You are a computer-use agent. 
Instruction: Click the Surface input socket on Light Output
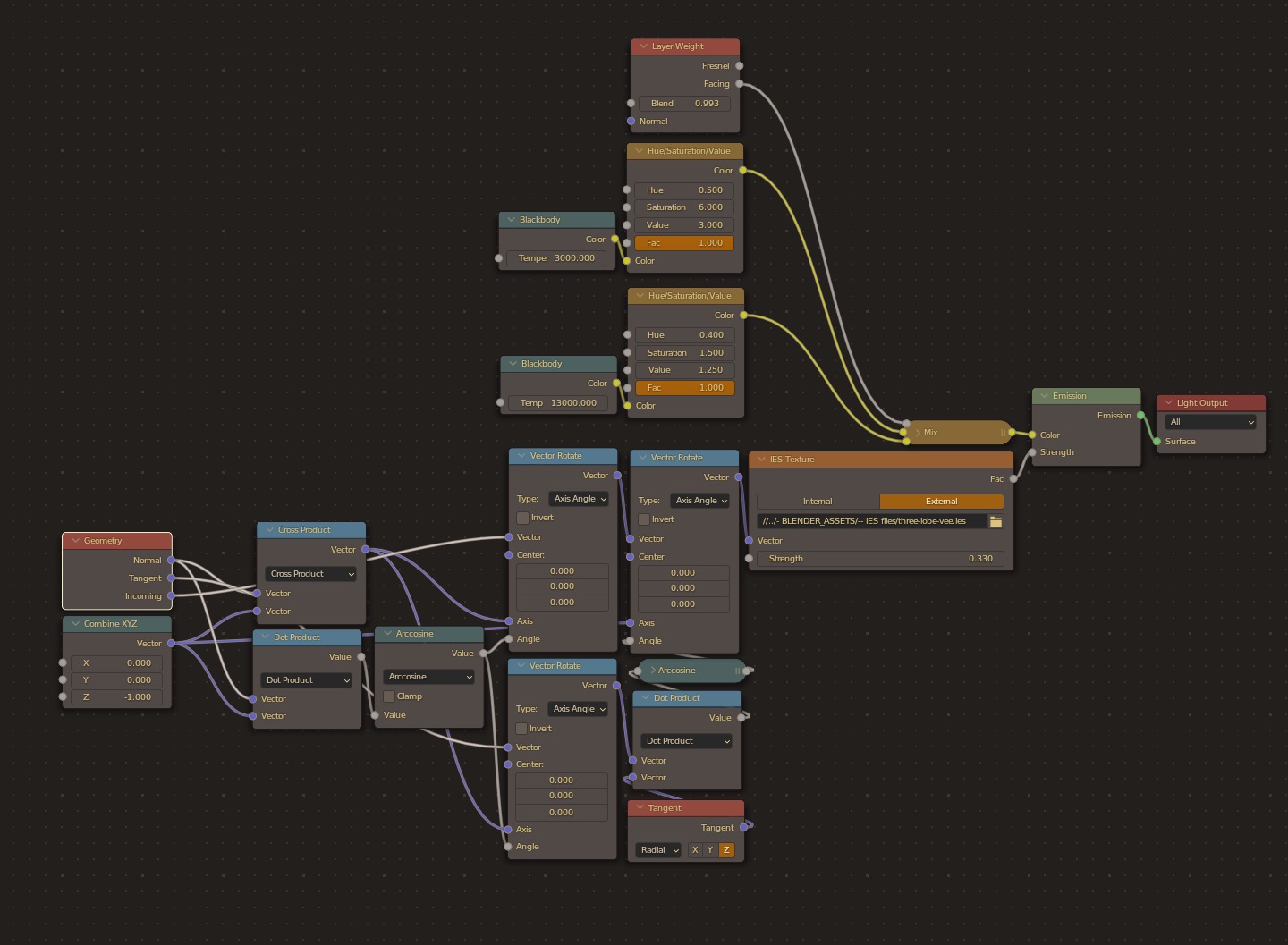click(1157, 442)
